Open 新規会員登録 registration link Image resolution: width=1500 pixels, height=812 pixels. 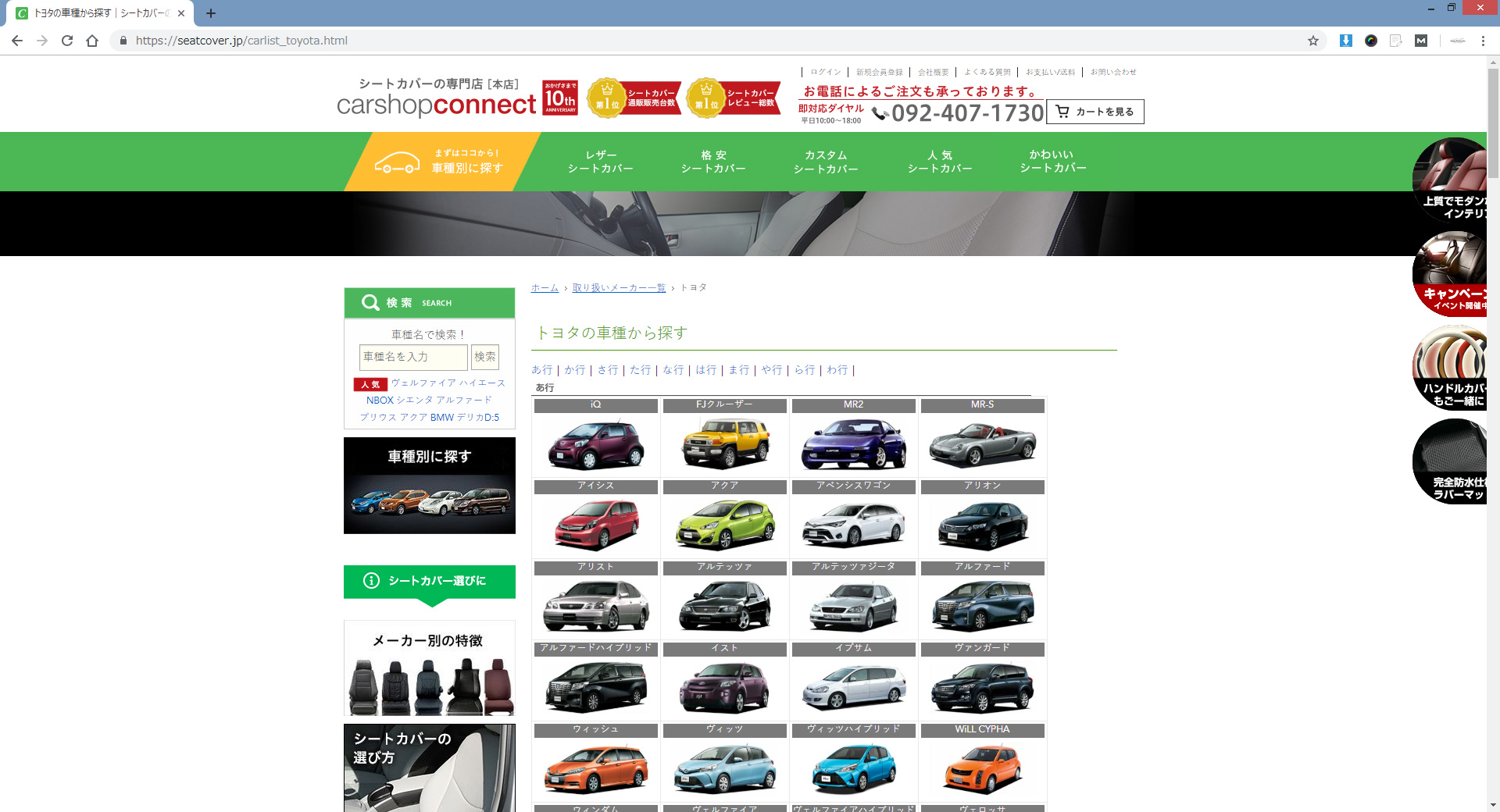point(879,72)
